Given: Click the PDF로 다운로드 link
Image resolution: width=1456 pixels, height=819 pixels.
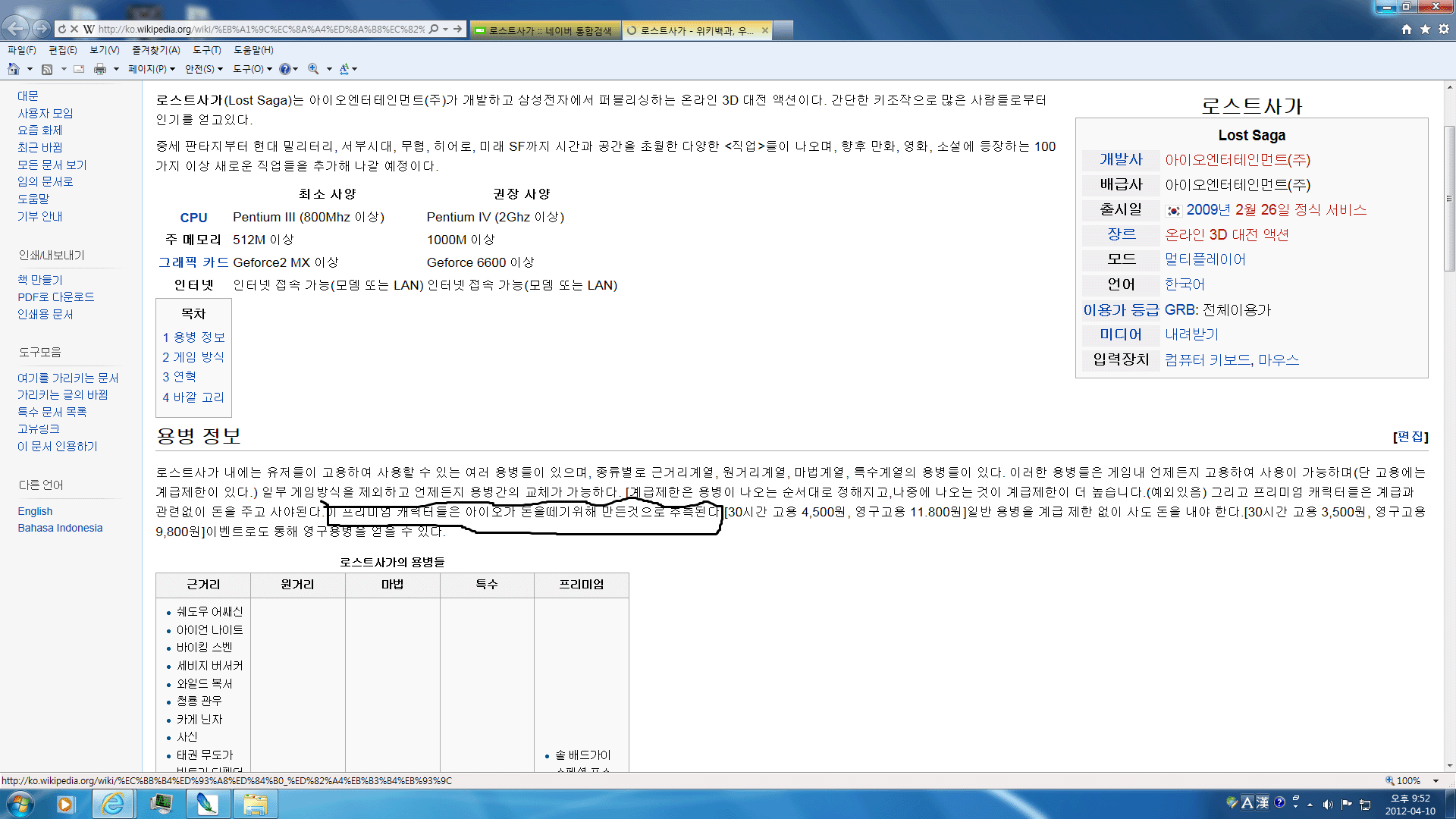Looking at the screenshot, I should tap(56, 297).
